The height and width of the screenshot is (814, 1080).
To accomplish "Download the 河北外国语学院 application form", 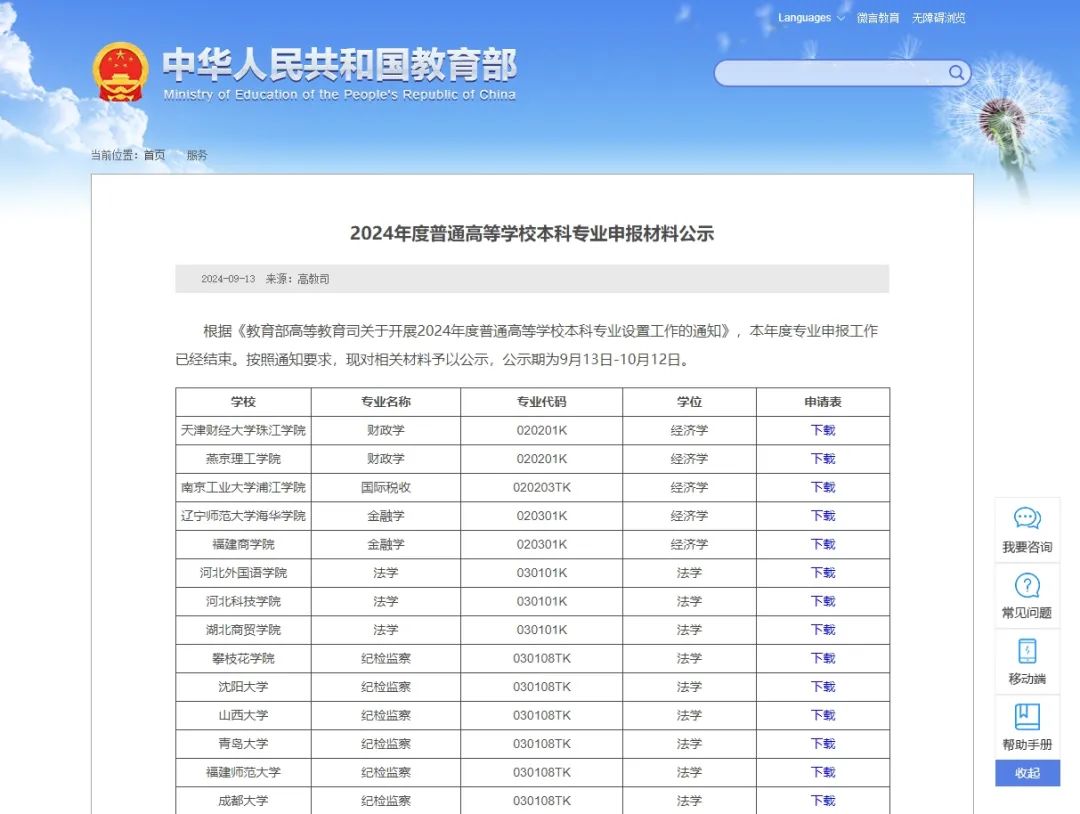I will pos(822,573).
